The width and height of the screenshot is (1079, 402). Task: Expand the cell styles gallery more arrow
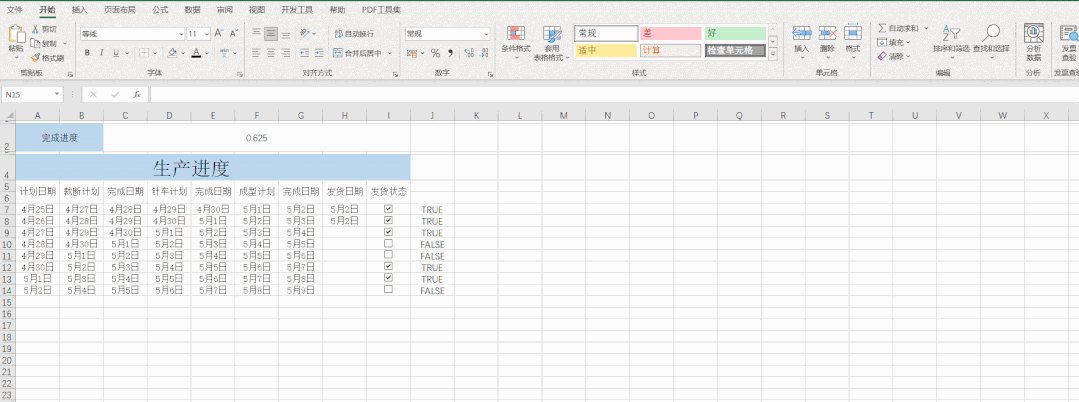pos(773,56)
